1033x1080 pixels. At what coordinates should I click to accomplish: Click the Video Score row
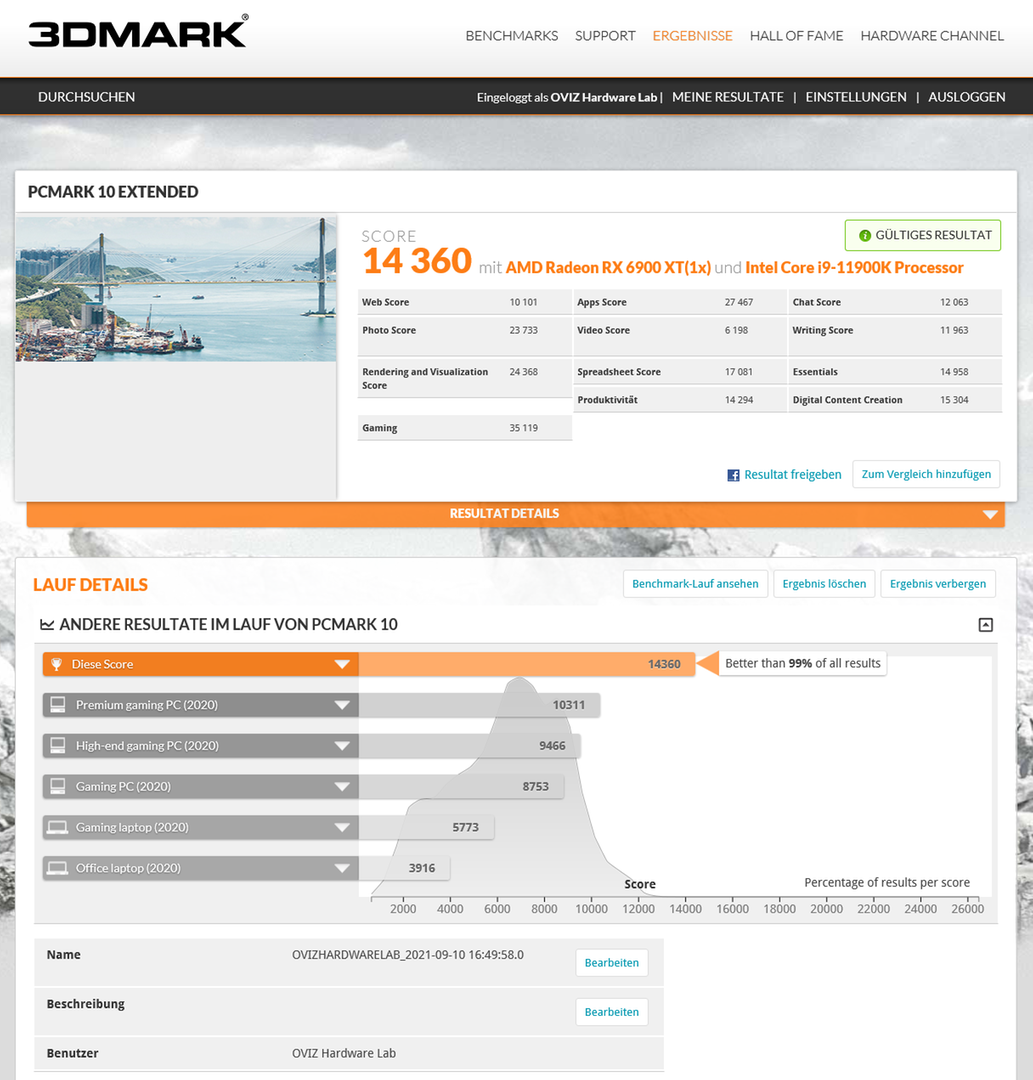[680, 337]
